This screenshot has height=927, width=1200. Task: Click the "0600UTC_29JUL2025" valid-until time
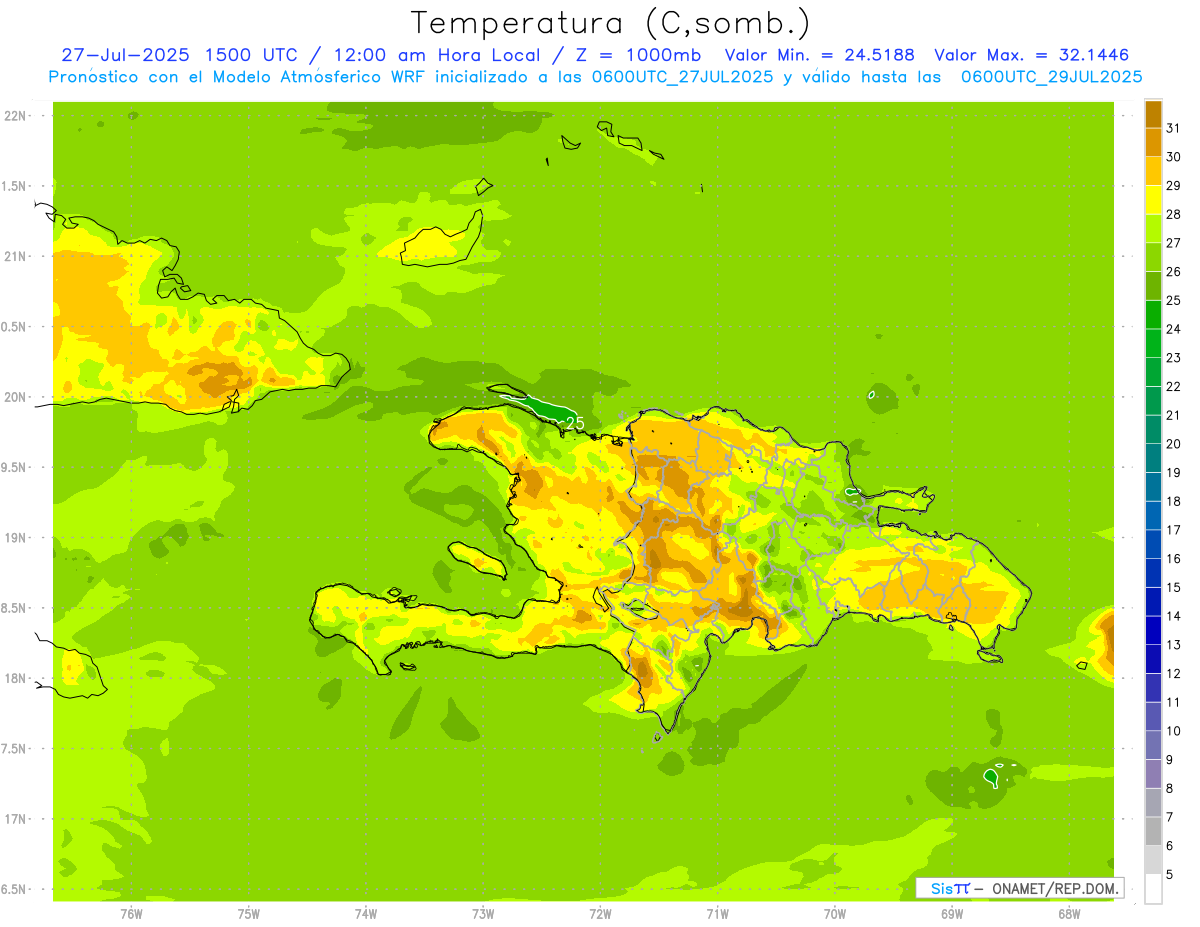tap(1051, 77)
